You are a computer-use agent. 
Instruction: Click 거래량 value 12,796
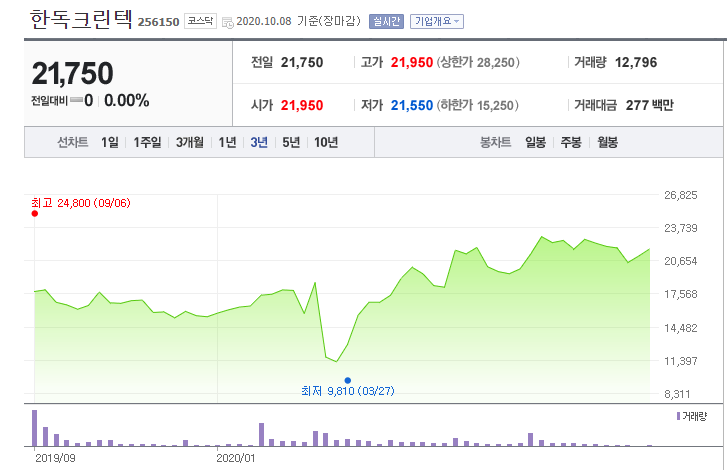pos(636,62)
